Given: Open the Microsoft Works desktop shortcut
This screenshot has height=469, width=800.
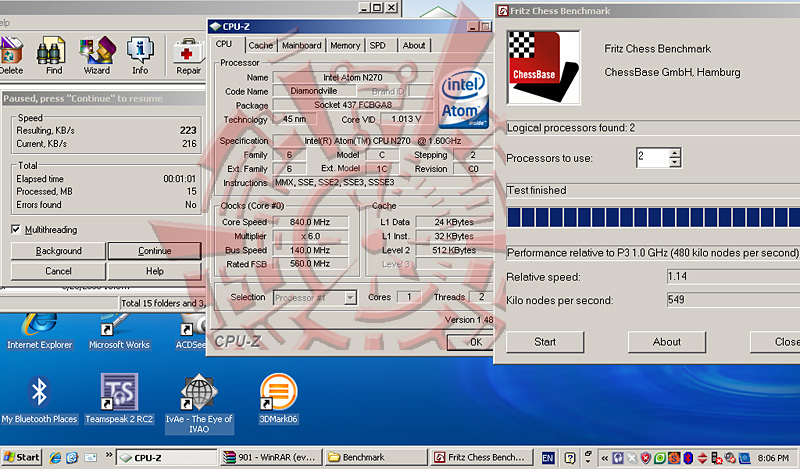Looking at the screenshot, I should 119,333.
